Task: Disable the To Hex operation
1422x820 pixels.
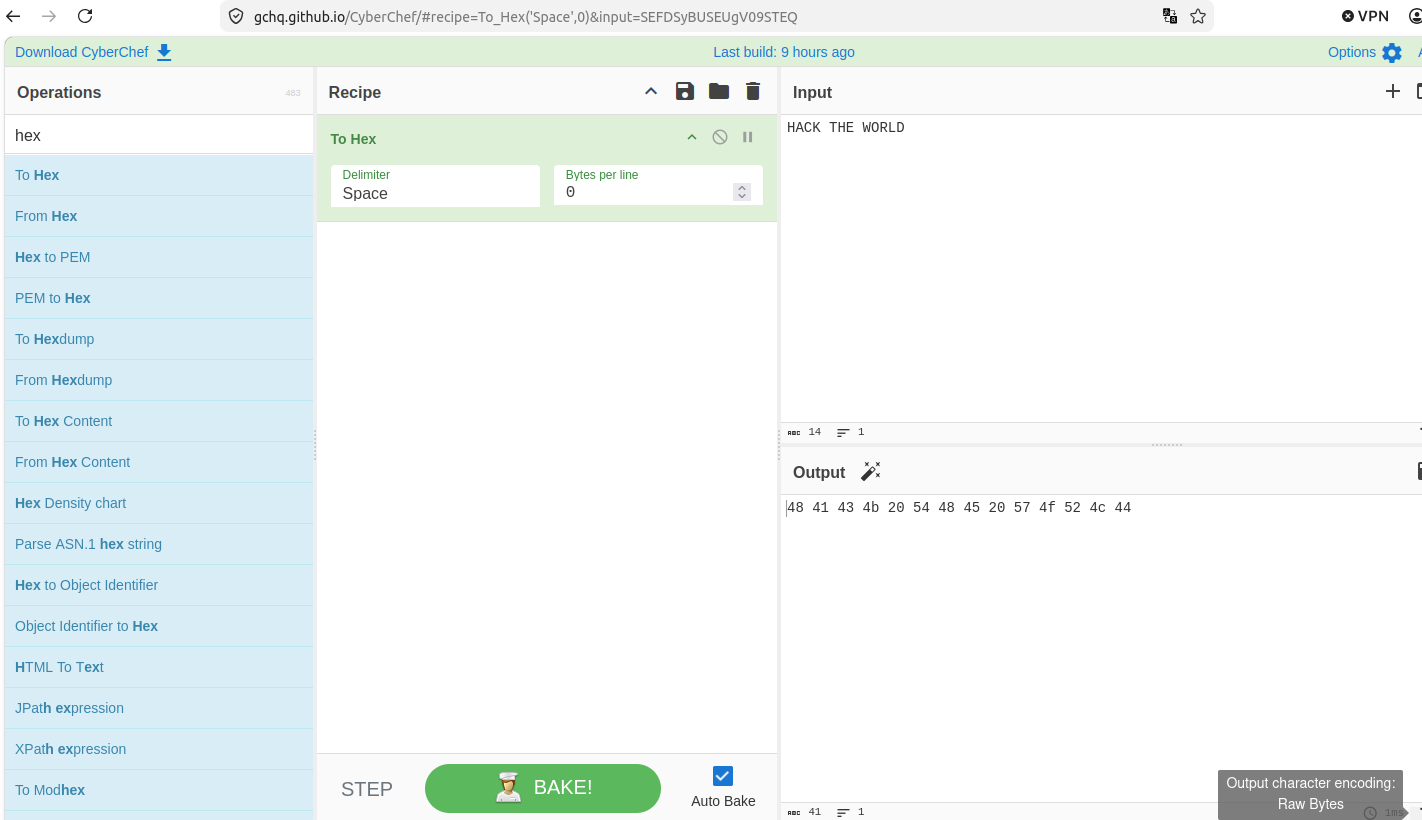Action: 720,137
